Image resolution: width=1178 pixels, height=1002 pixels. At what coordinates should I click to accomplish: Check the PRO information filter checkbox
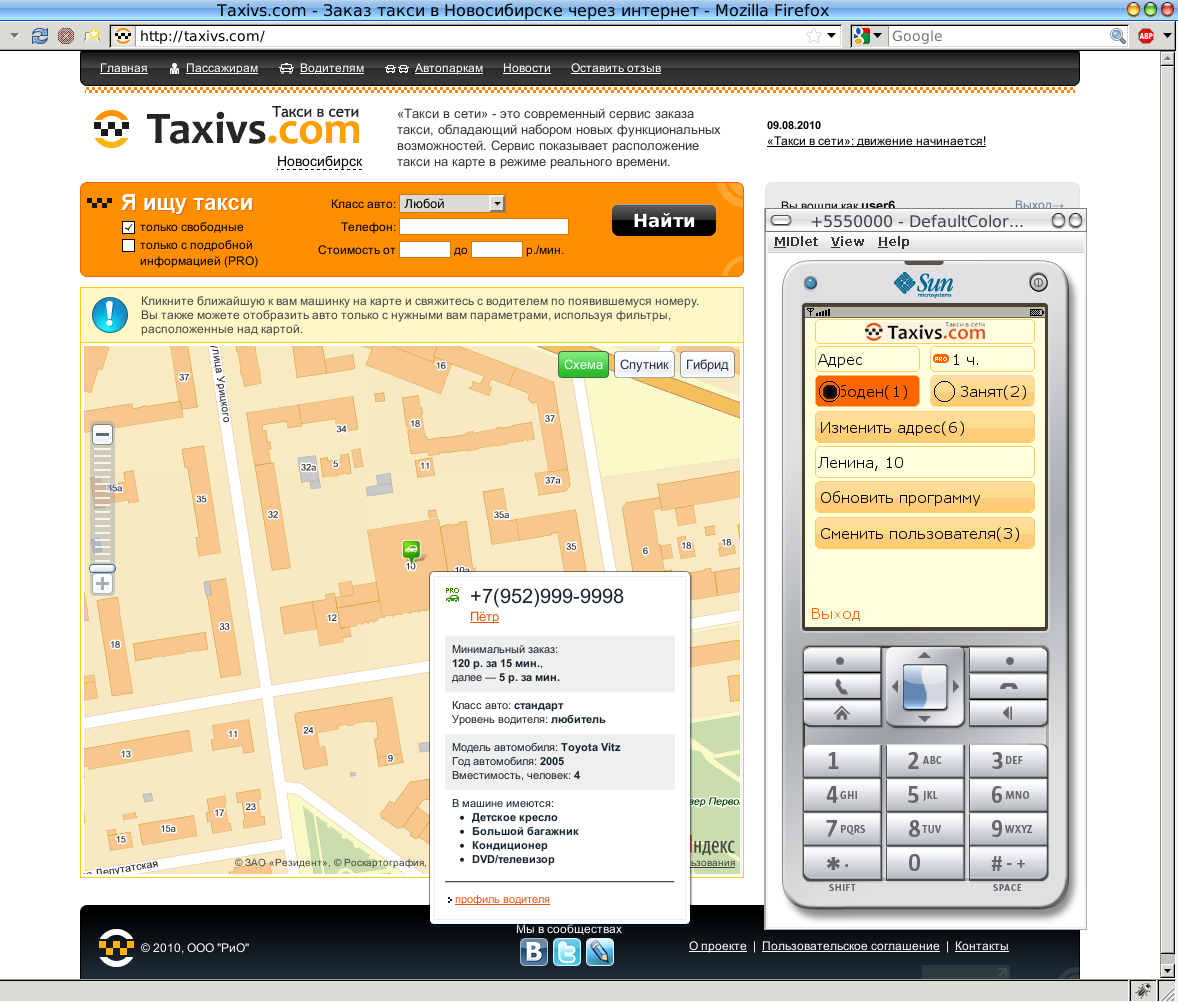(128, 245)
